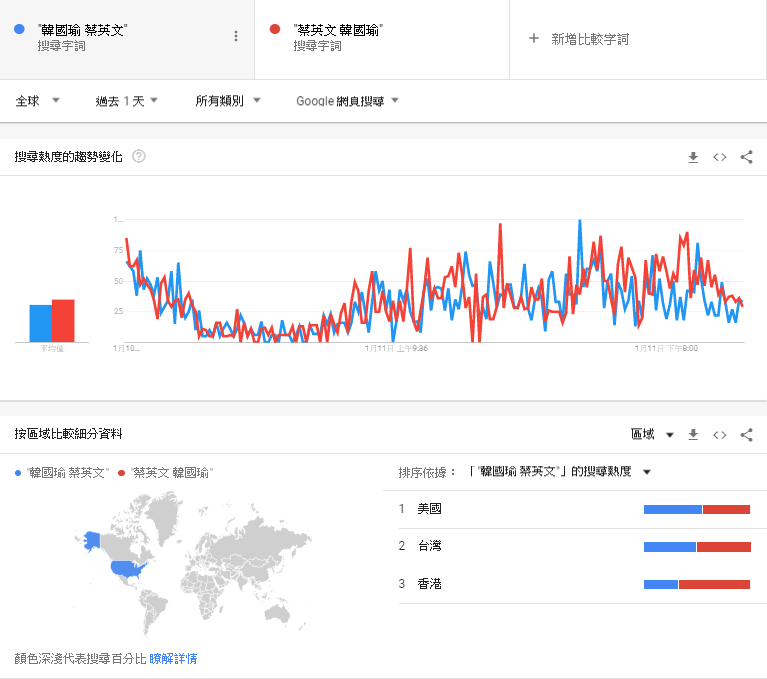Share the regional breakdown section
The height and width of the screenshot is (679, 767).
pos(746,434)
